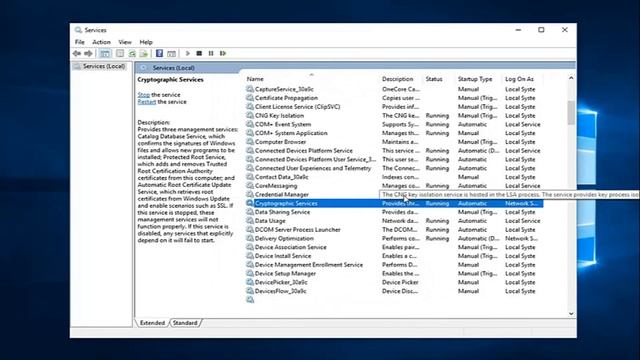The width and height of the screenshot is (640, 360).
Task: Click the Start Service play icon
Action: [187, 53]
